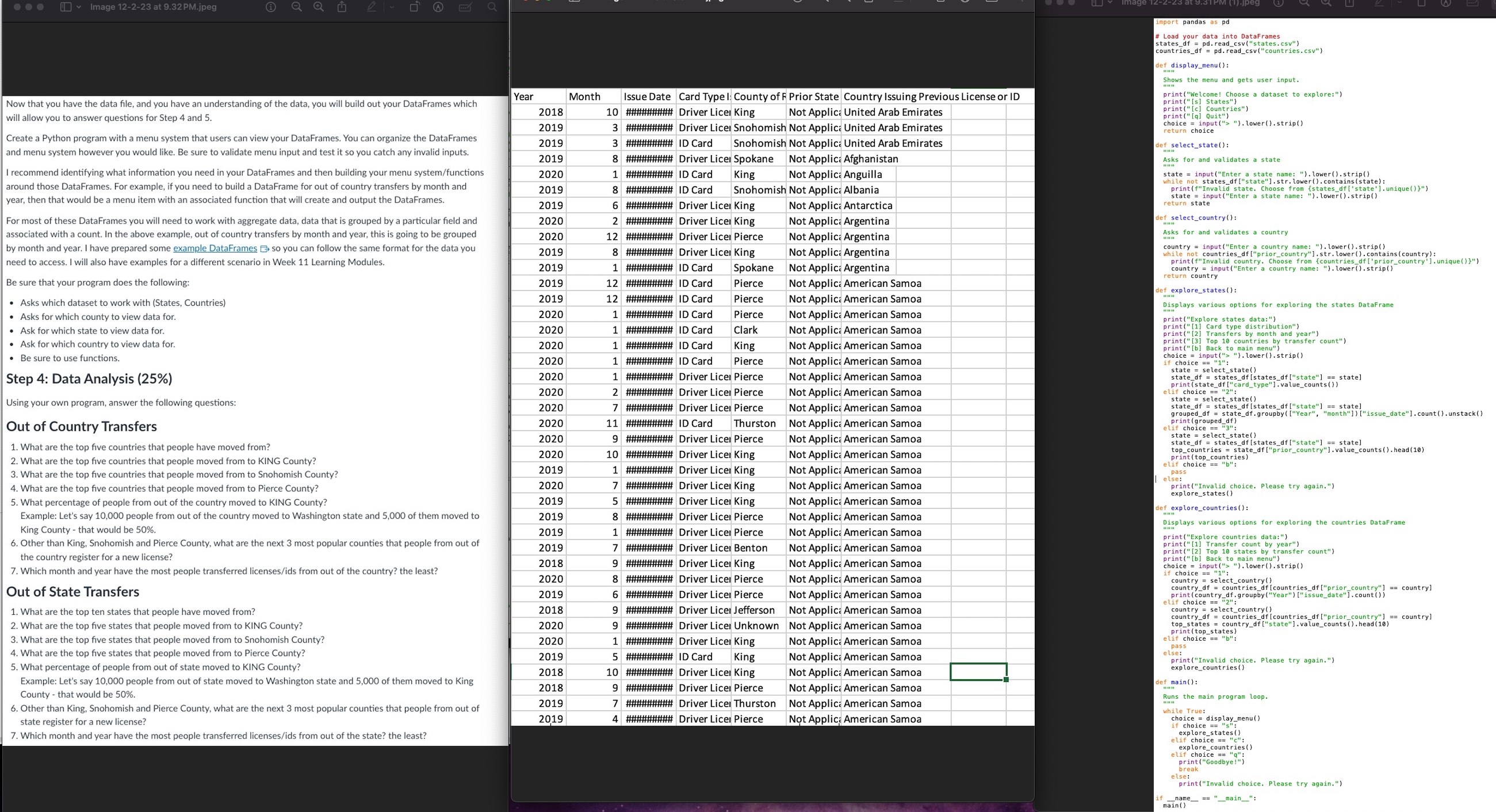The image size is (1496, 812).
Task: Click the window title 'Image 12-2-23 at 9.32 PM.jpeg'
Action: click(154, 7)
